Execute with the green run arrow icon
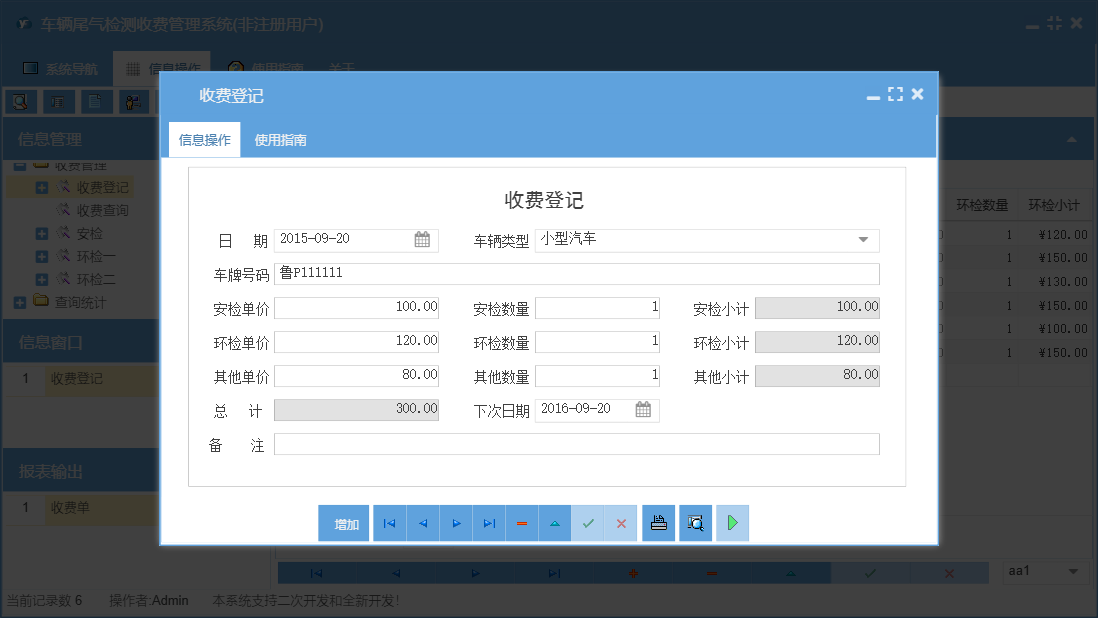The width and height of the screenshot is (1098, 618). (x=732, y=523)
